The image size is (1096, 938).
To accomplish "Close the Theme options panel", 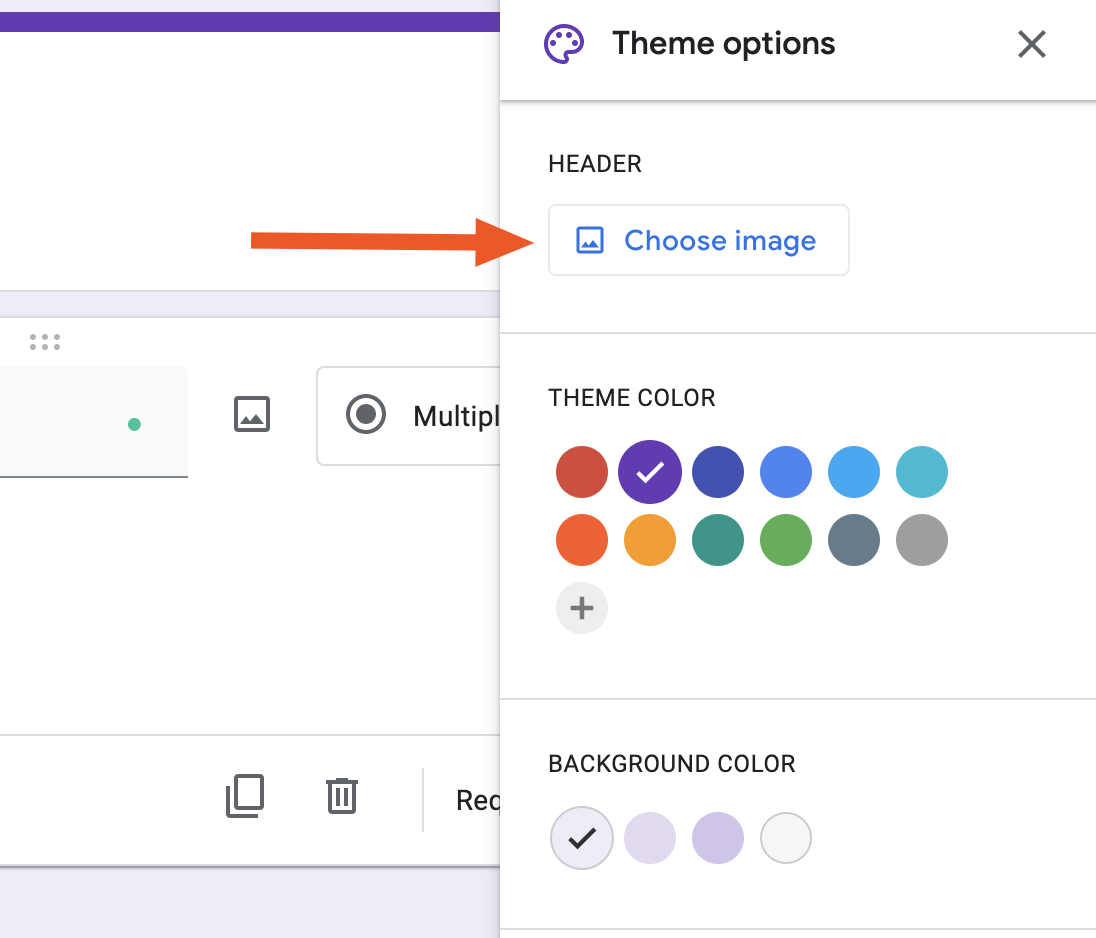I will click(x=1031, y=44).
